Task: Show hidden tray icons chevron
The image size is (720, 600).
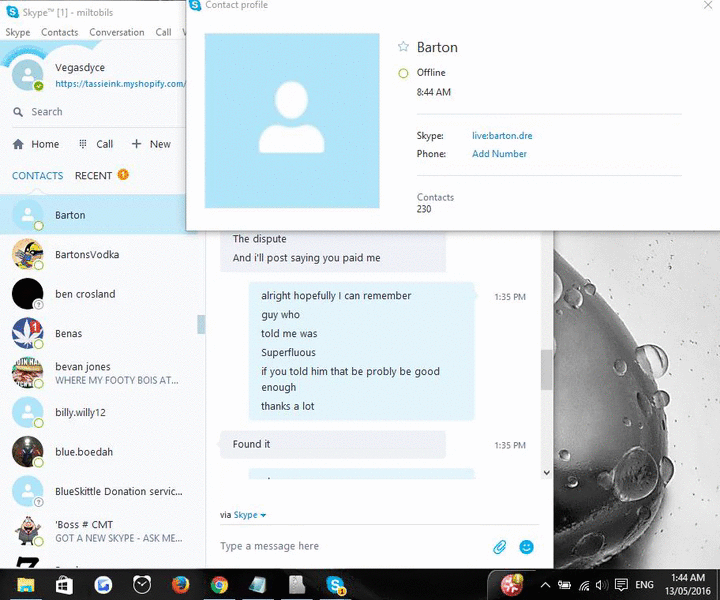Action: point(545,585)
